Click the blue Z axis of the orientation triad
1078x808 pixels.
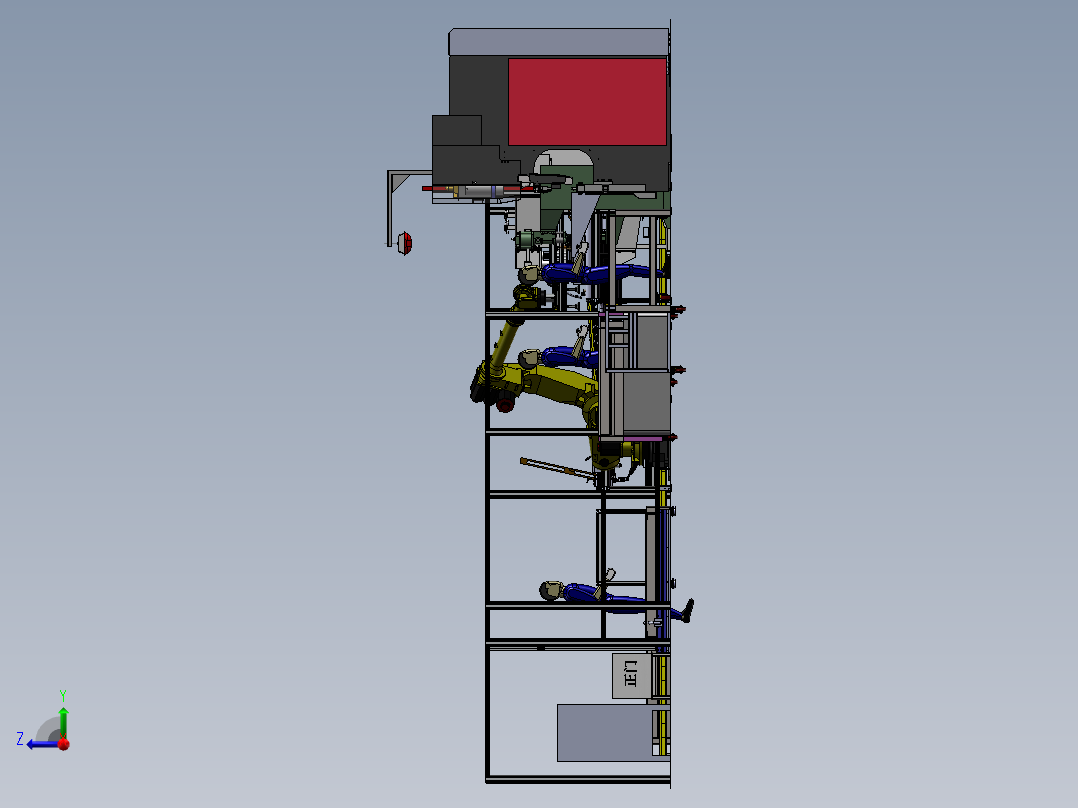pyautogui.click(x=43, y=744)
